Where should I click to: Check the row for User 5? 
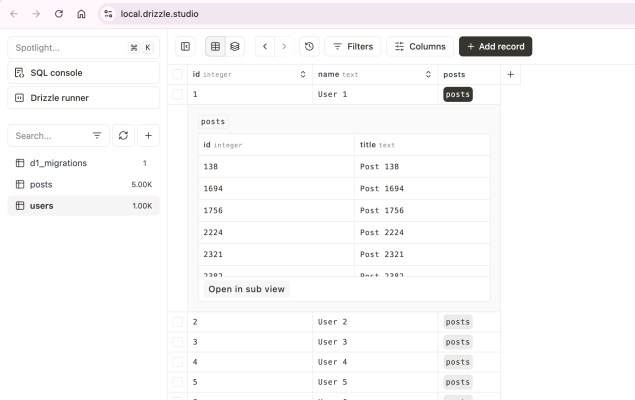pos(177,382)
